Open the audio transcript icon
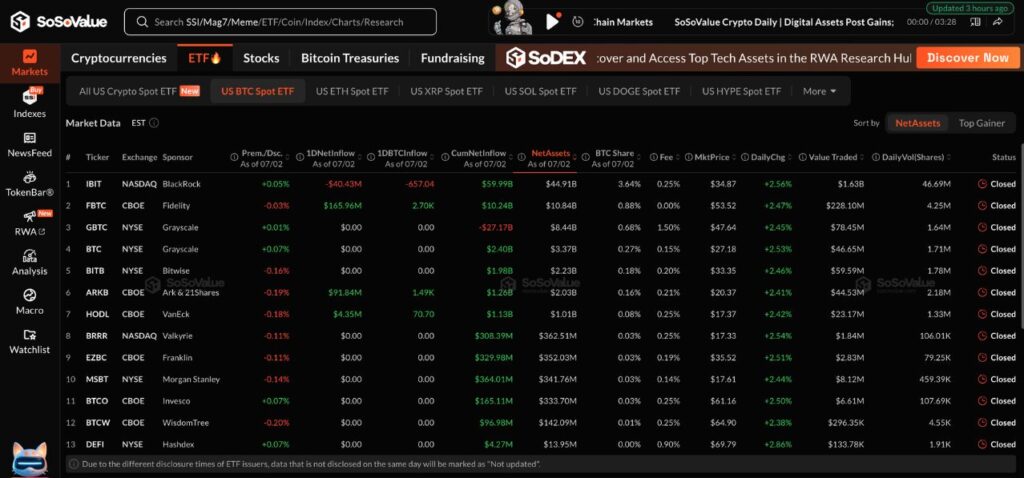Image resolution: width=1024 pixels, height=478 pixels. 975,22
